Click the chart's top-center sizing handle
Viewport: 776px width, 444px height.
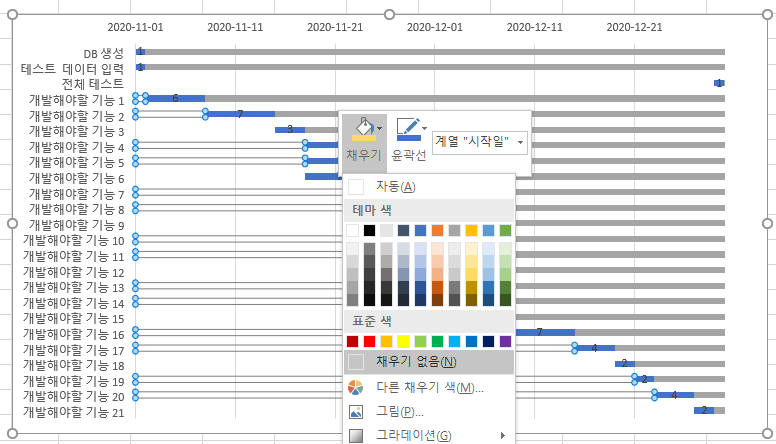[389, 14]
